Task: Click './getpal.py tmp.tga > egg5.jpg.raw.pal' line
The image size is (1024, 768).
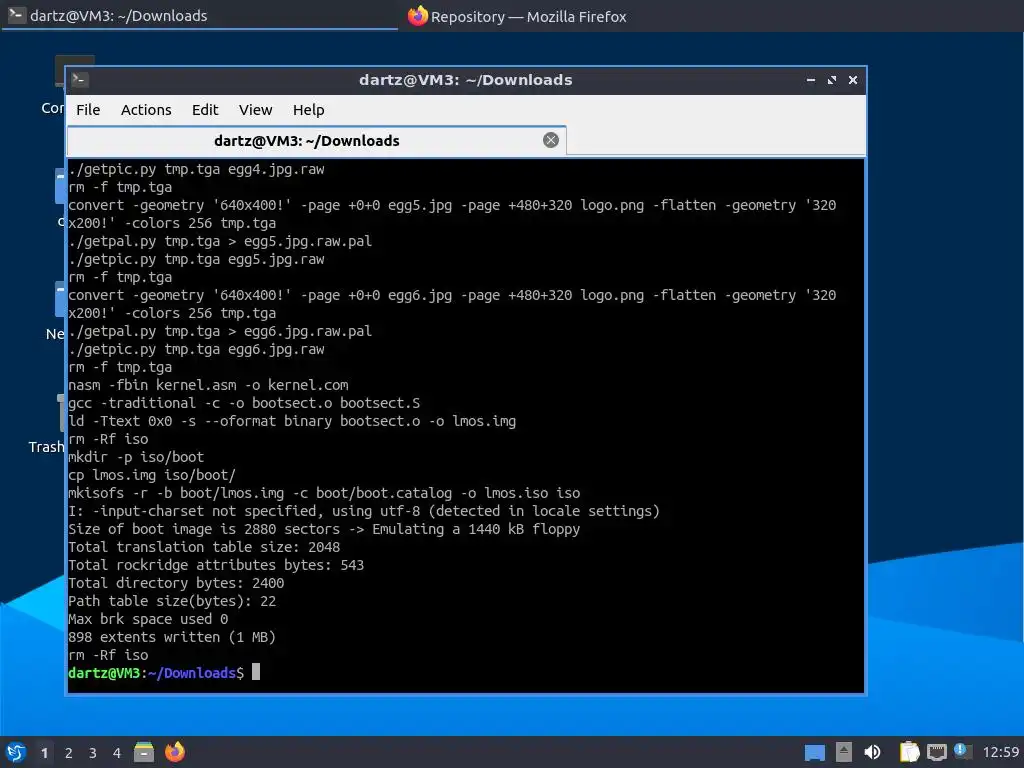Action: pos(220,241)
